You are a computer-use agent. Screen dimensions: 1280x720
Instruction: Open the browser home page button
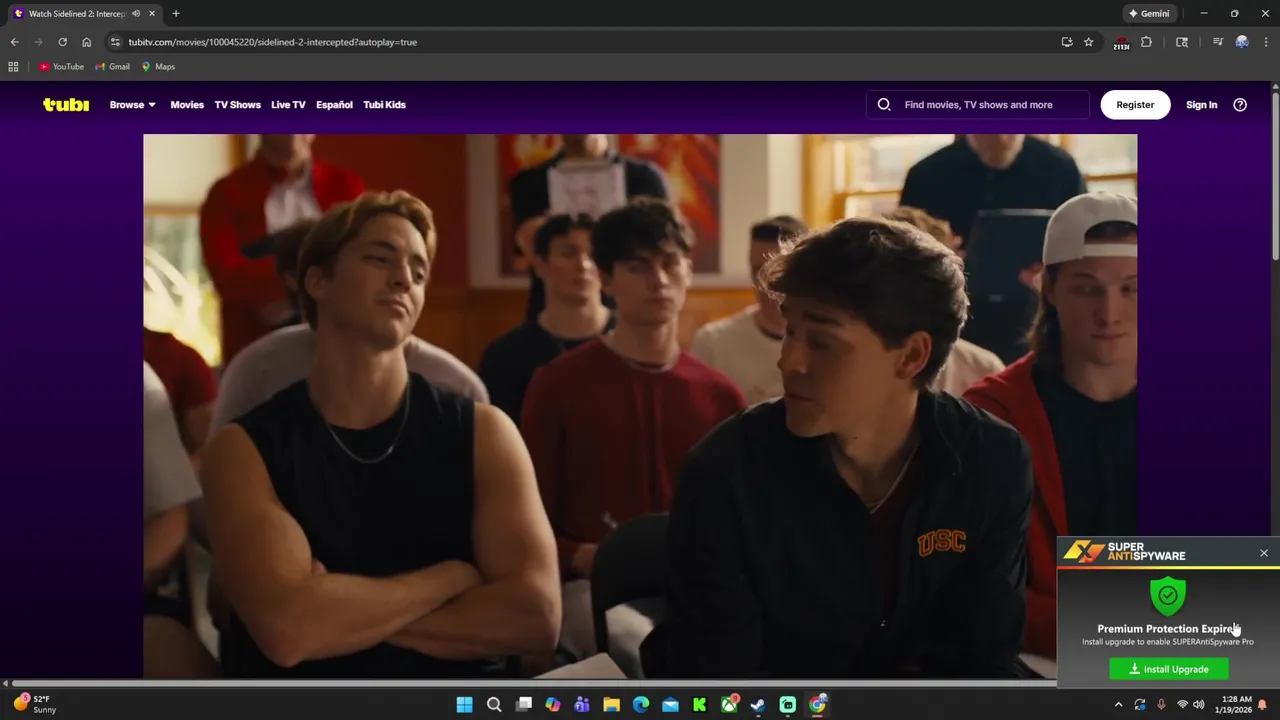click(x=87, y=42)
